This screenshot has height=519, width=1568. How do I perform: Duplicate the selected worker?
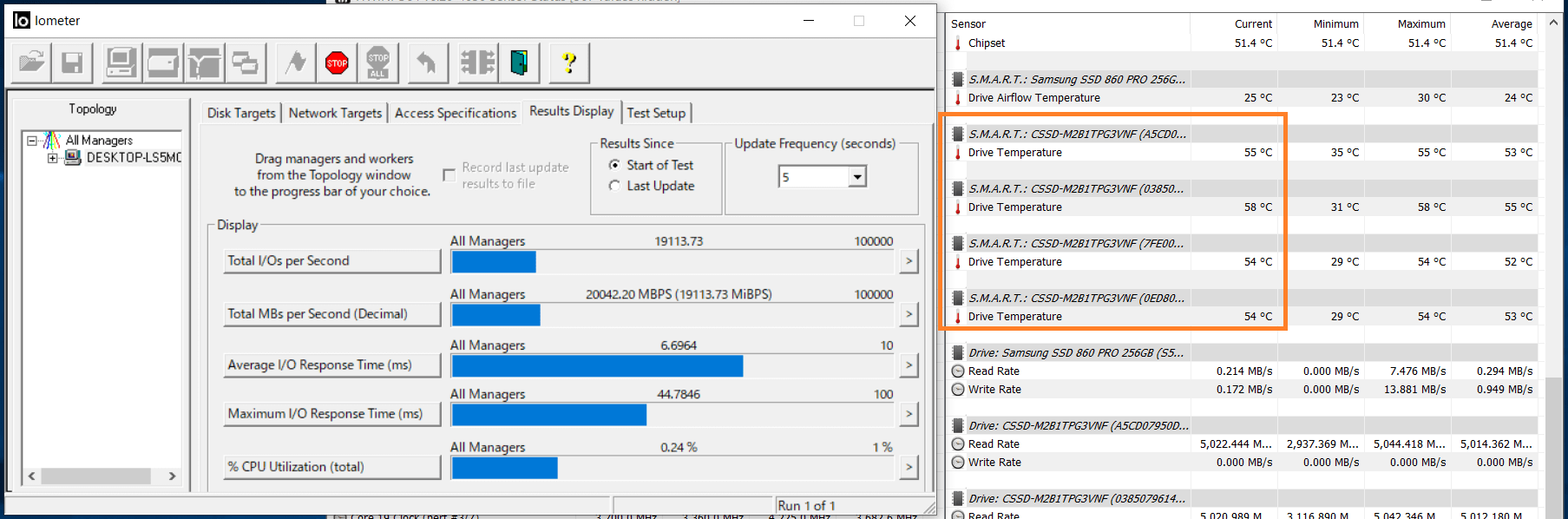pyautogui.click(x=246, y=62)
